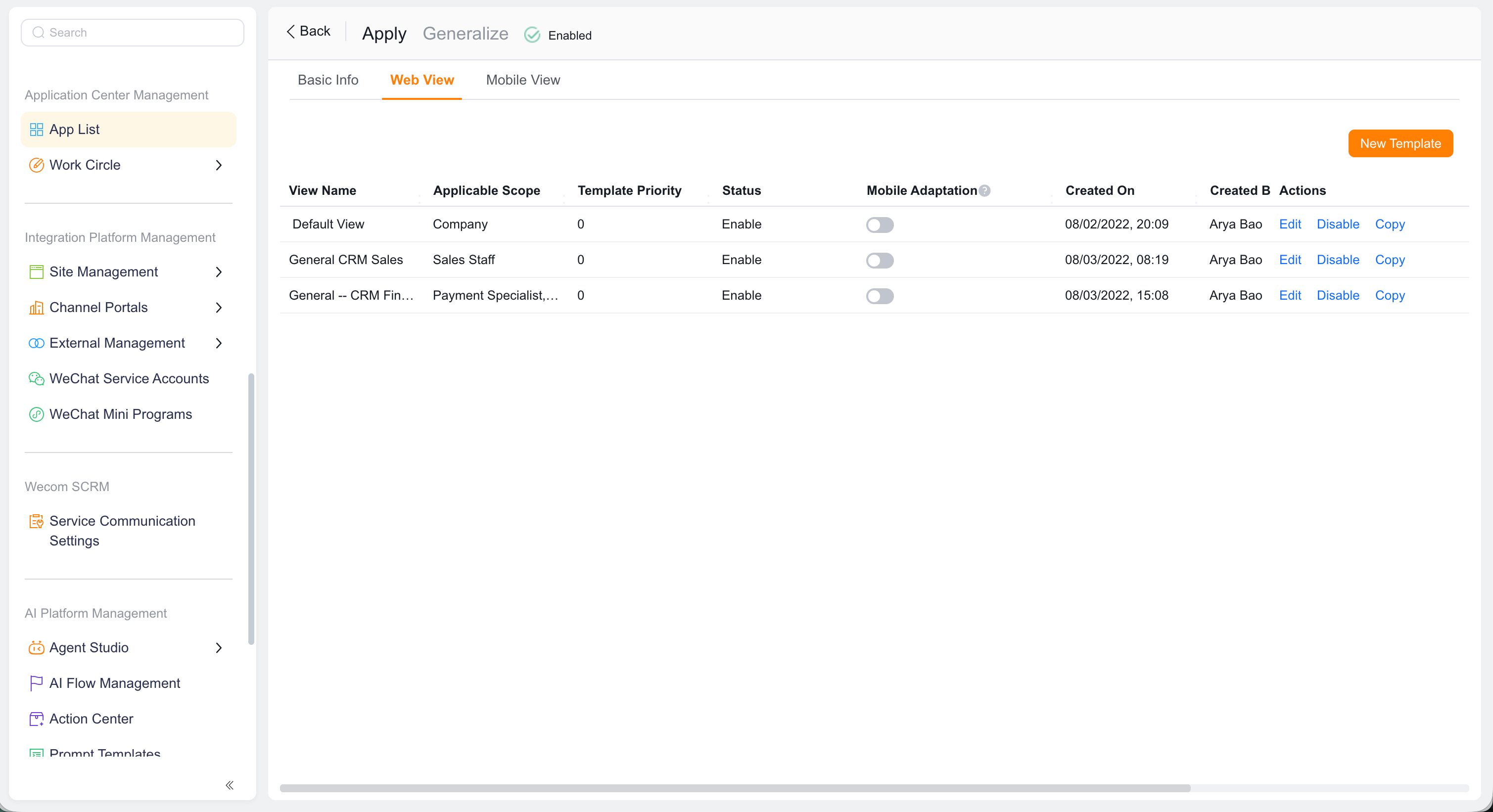This screenshot has height=812, width=1493.
Task: Click the Work Circle icon
Action: [x=37, y=165]
